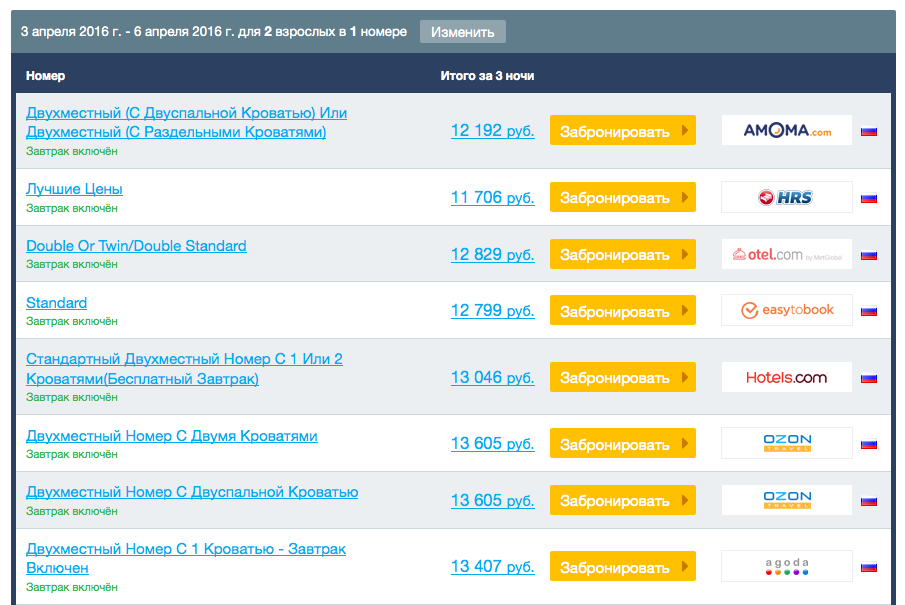Book the Hotels.com room for 13 046 руб.
This screenshot has height=605, width=905.
tap(622, 378)
